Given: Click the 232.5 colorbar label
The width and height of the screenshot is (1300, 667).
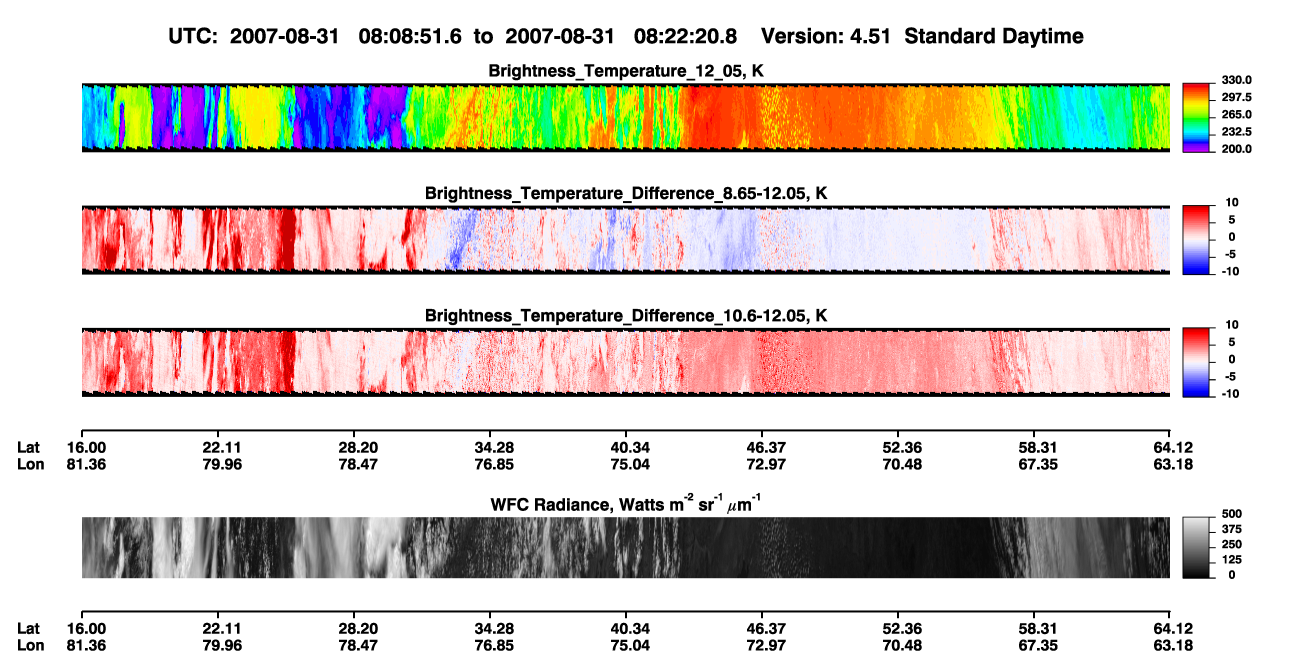Looking at the screenshot, I should (1236, 131).
